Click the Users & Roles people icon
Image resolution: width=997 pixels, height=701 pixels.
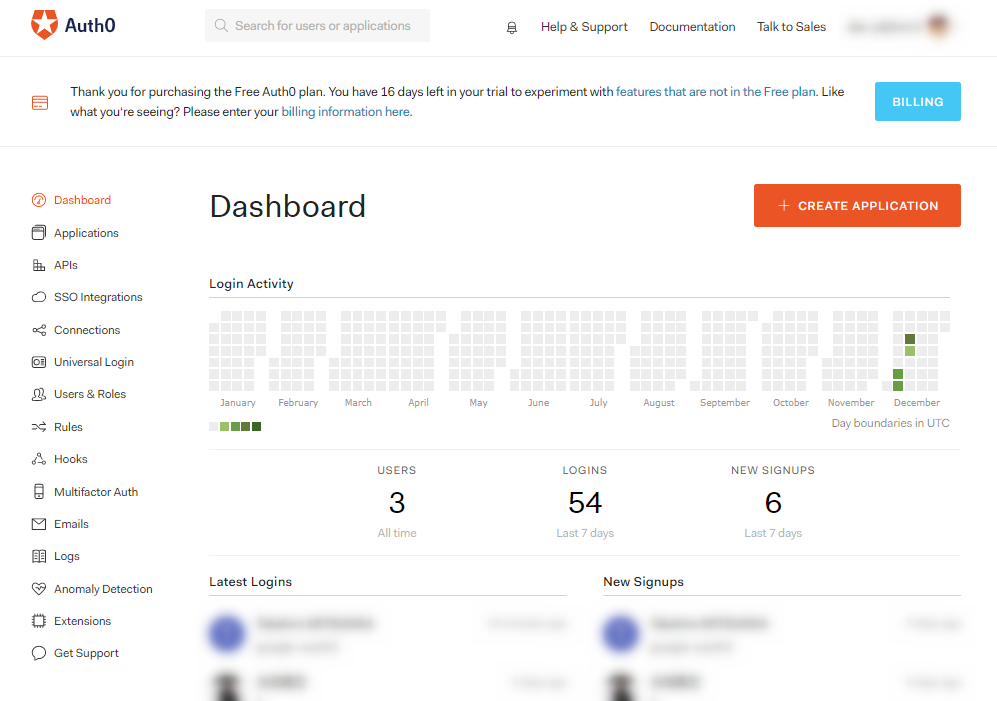pyautogui.click(x=39, y=394)
